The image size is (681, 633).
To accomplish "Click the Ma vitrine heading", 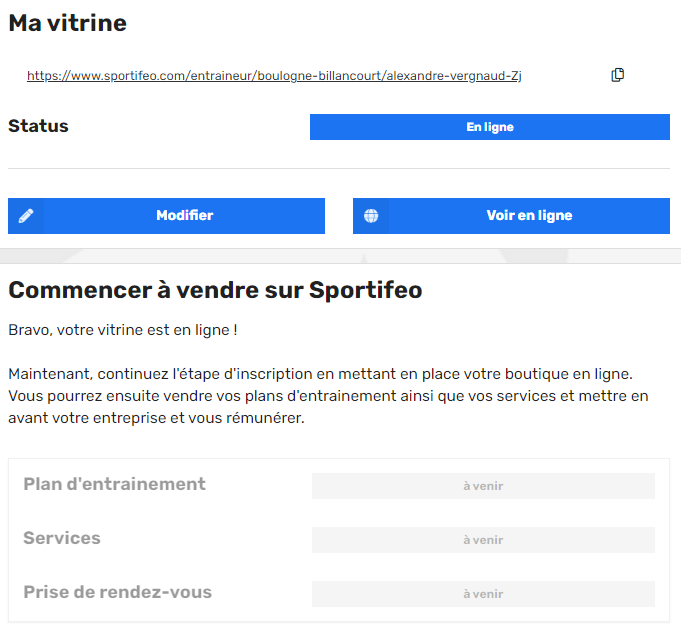I will click(67, 23).
